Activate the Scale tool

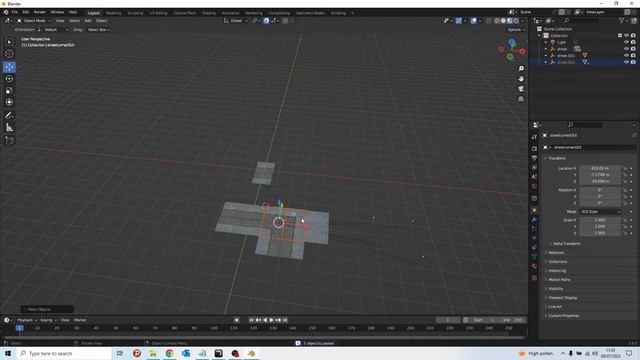pyautogui.click(x=9, y=91)
